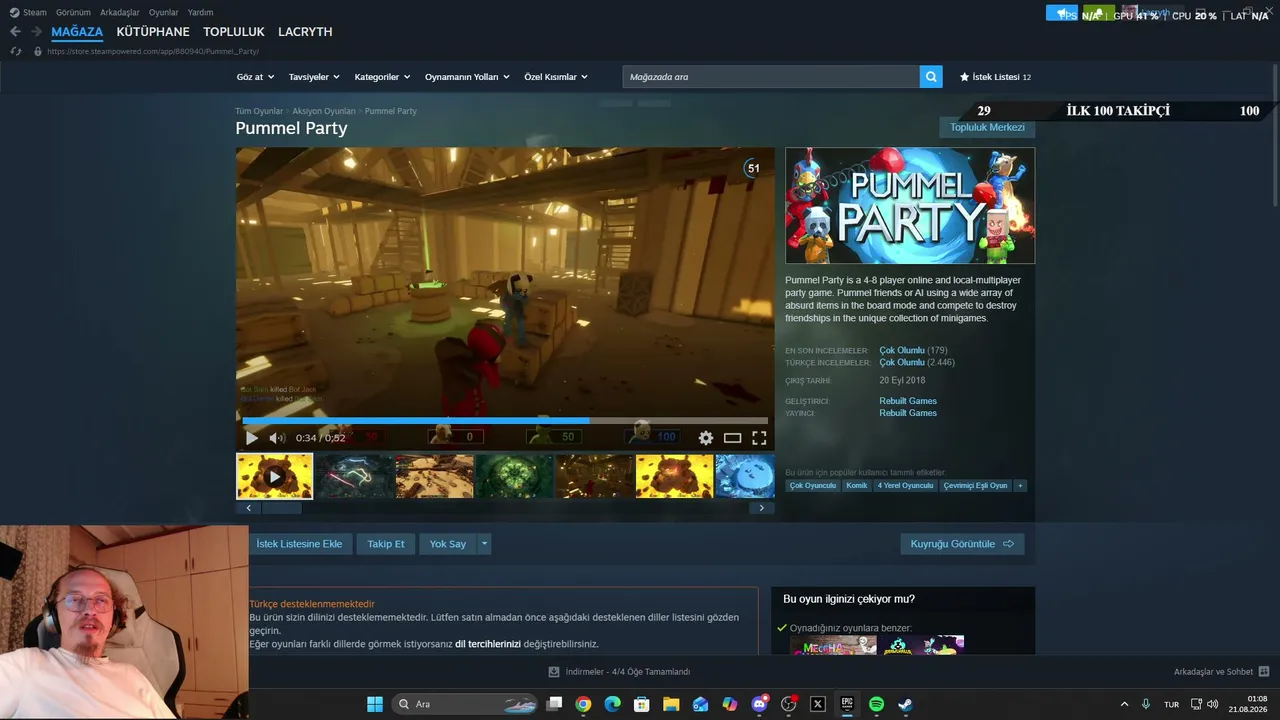Screen dimensions: 1280x720
Task: Launch Google Chrome from the taskbar
Action: [583, 704]
